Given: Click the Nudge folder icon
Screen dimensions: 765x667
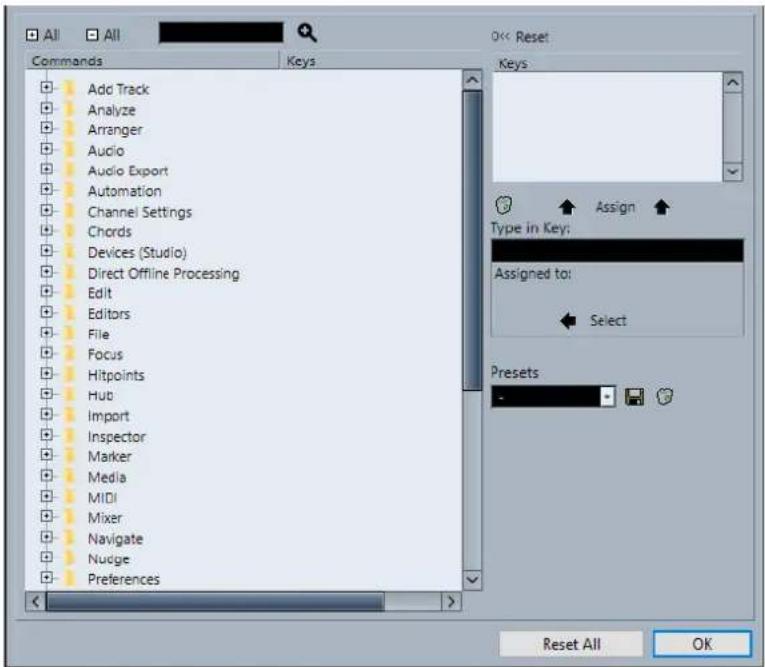Looking at the screenshot, I should tap(70, 559).
